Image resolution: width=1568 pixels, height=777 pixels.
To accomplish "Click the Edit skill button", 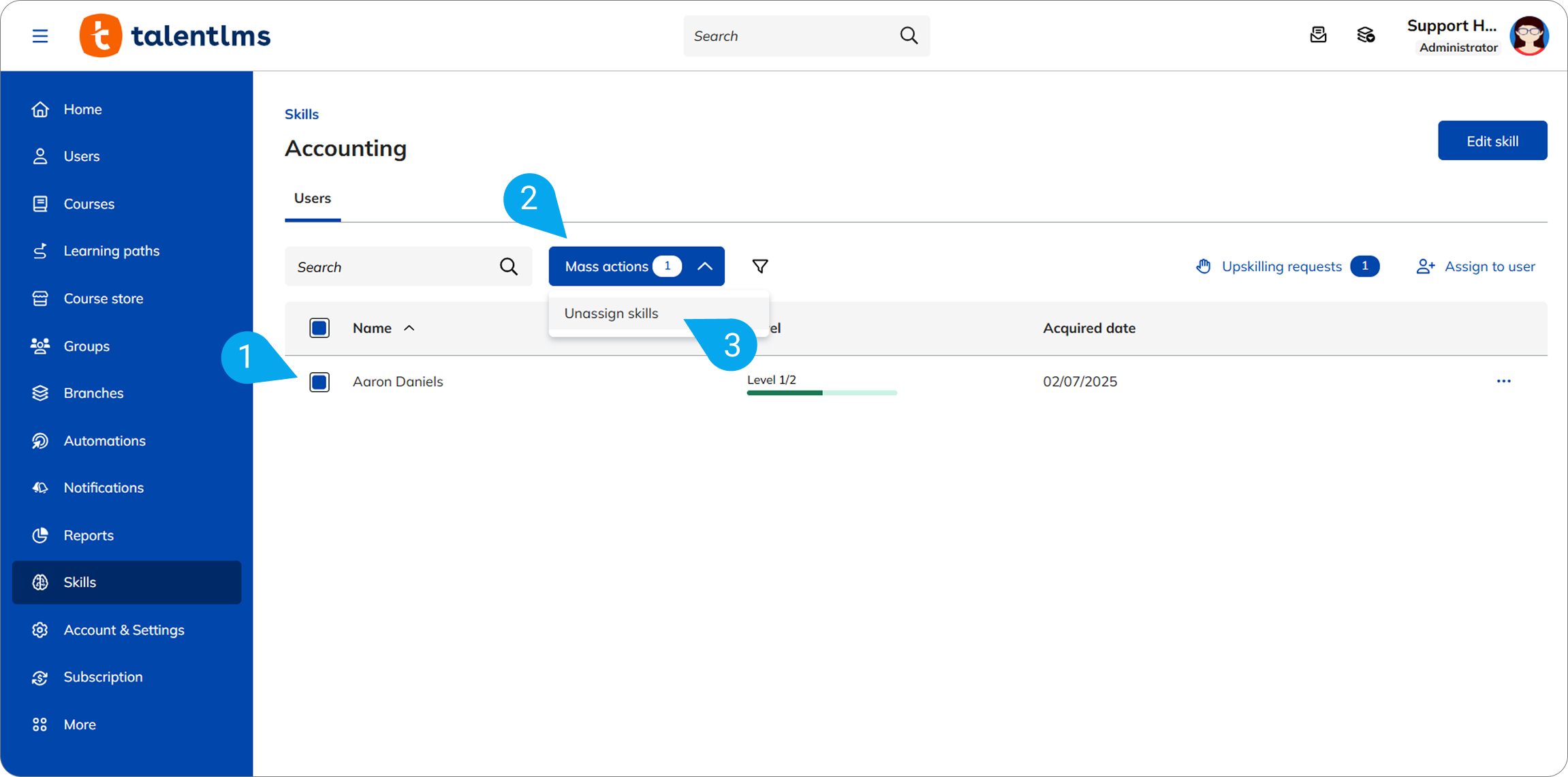I will tap(1492, 141).
